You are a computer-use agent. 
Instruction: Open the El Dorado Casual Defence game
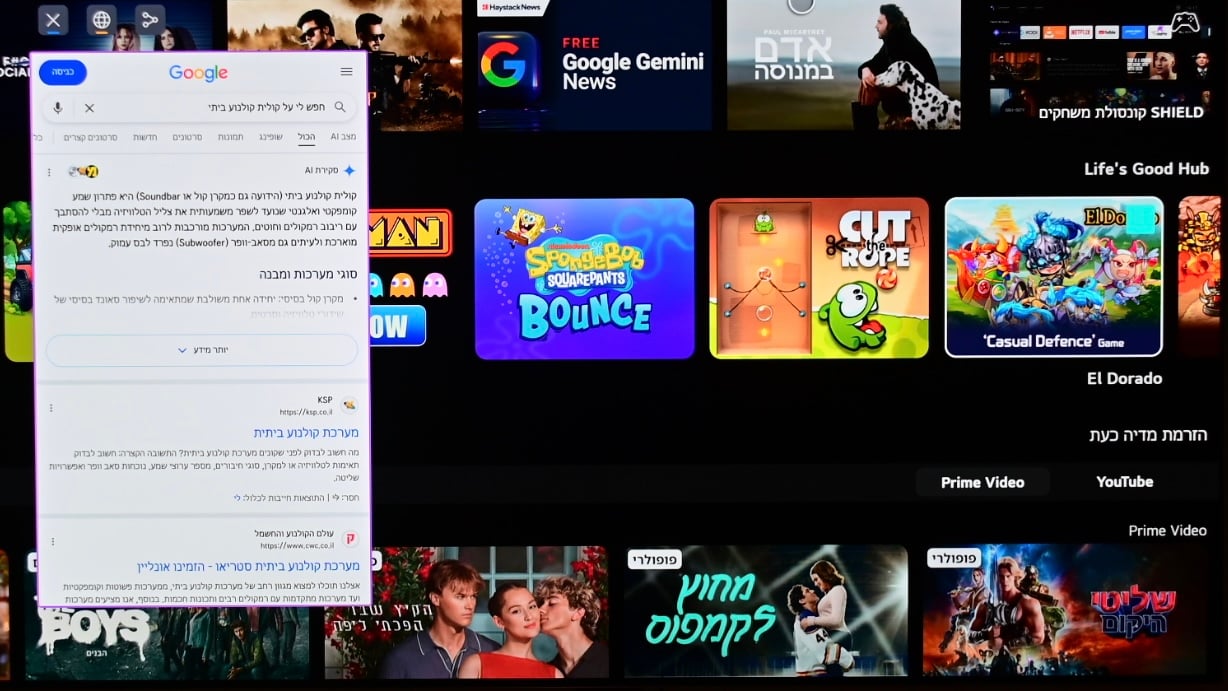1053,277
